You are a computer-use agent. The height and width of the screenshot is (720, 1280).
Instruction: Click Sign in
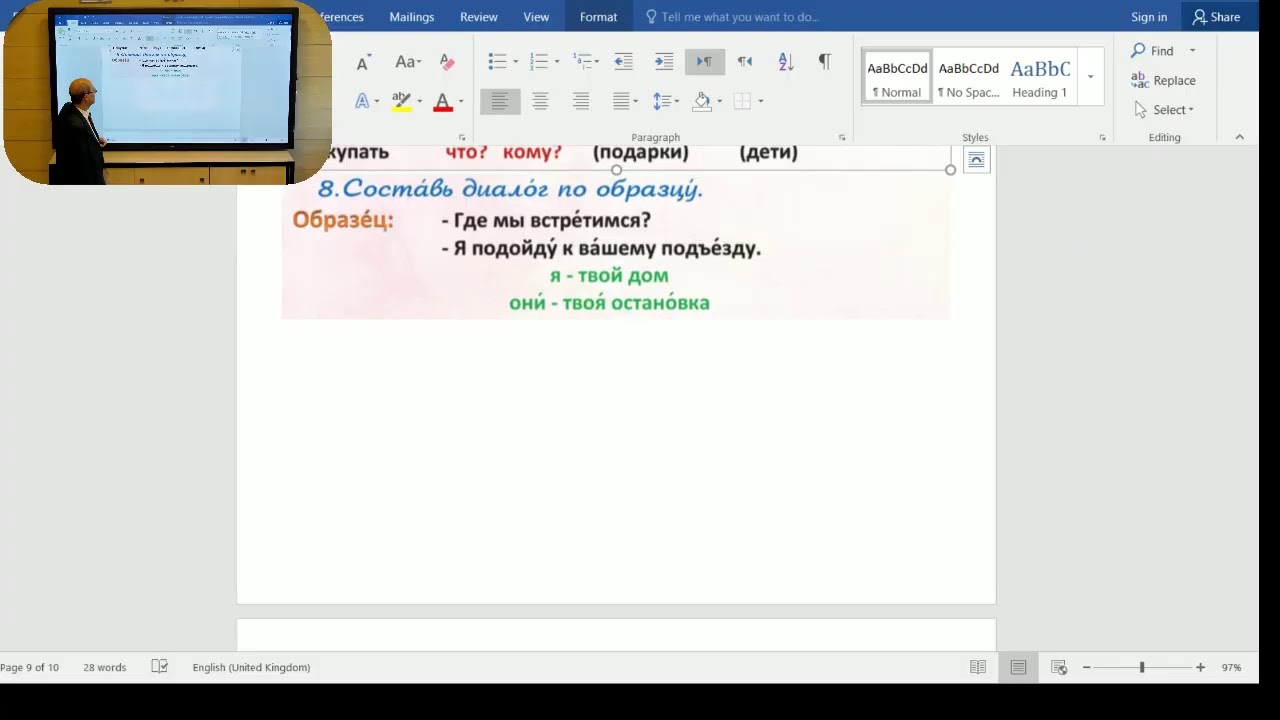coord(1149,17)
